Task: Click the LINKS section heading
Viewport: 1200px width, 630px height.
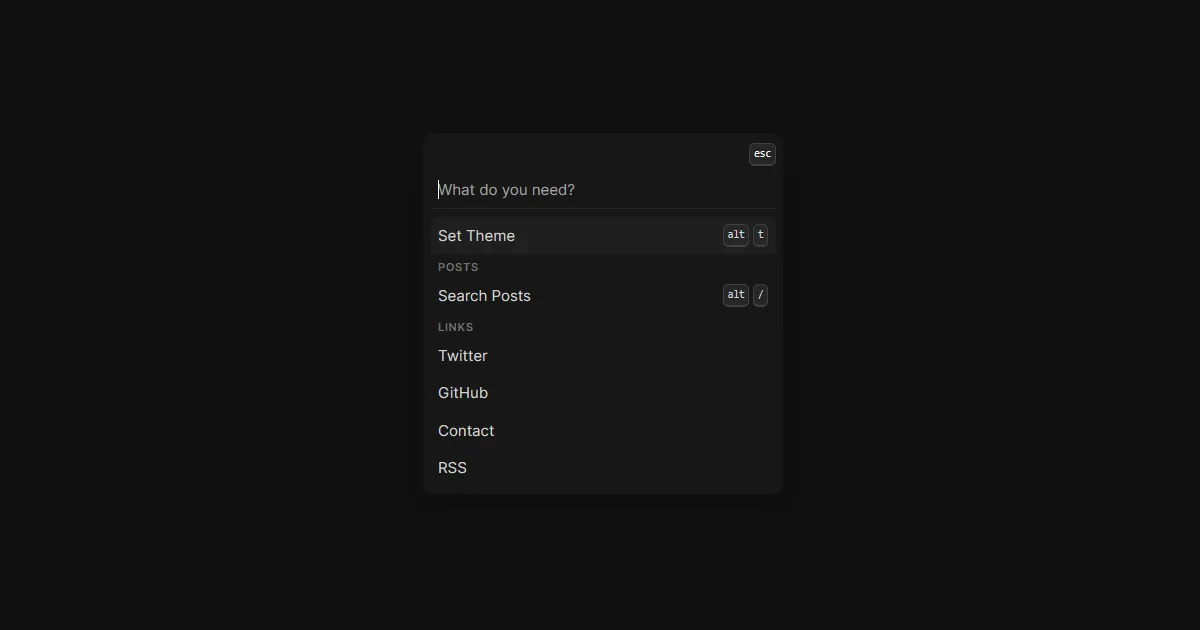Action: [x=456, y=327]
